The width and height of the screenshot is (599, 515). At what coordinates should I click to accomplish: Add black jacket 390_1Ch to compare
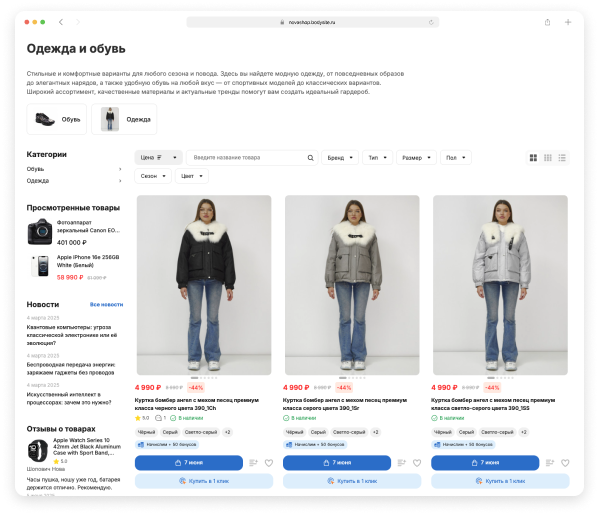coord(253,463)
